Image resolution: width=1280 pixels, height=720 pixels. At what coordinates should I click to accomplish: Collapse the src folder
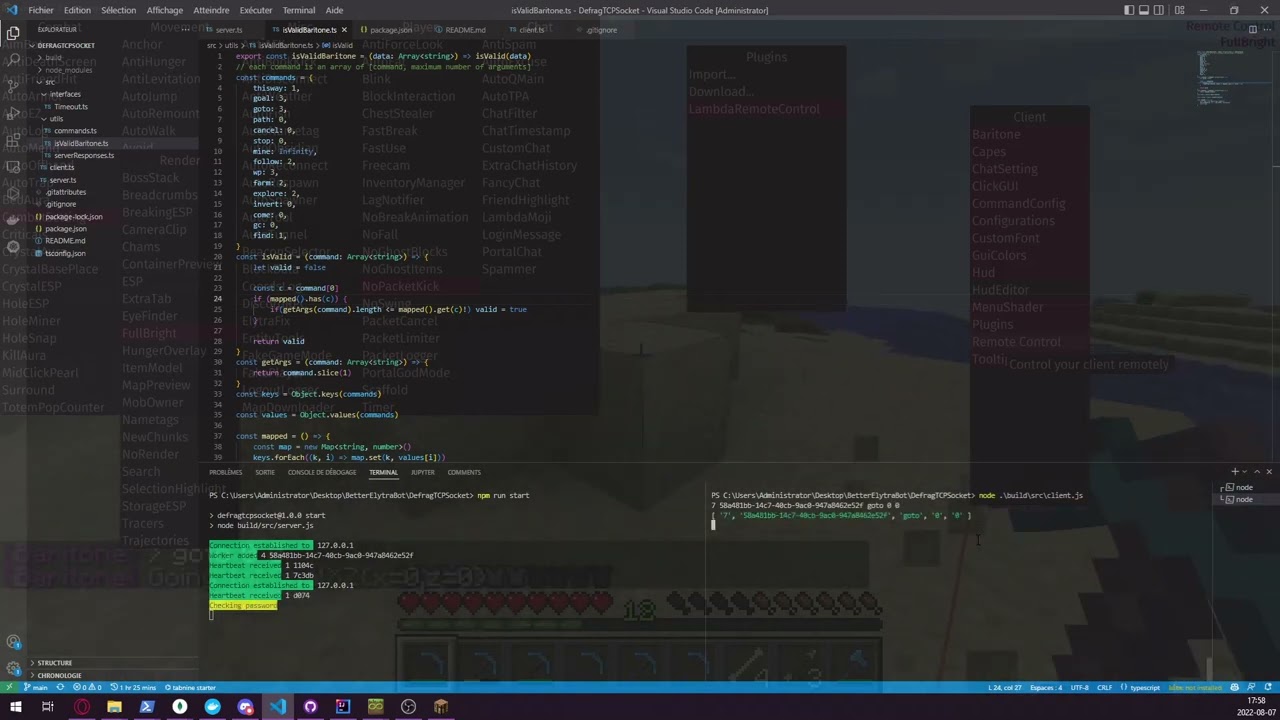pyautogui.click(x=50, y=82)
